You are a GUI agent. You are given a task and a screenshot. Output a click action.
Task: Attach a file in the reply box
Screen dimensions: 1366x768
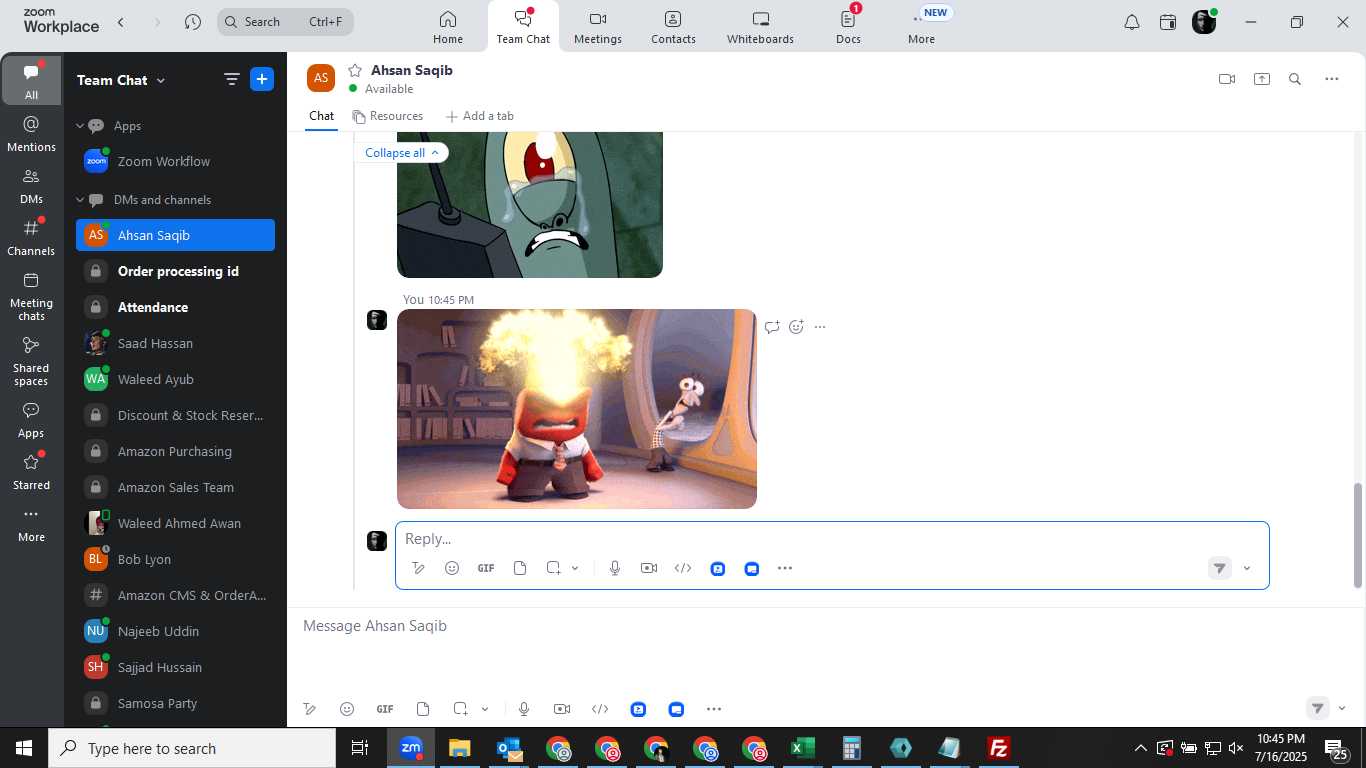pyautogui.click(x=520, y=568)
